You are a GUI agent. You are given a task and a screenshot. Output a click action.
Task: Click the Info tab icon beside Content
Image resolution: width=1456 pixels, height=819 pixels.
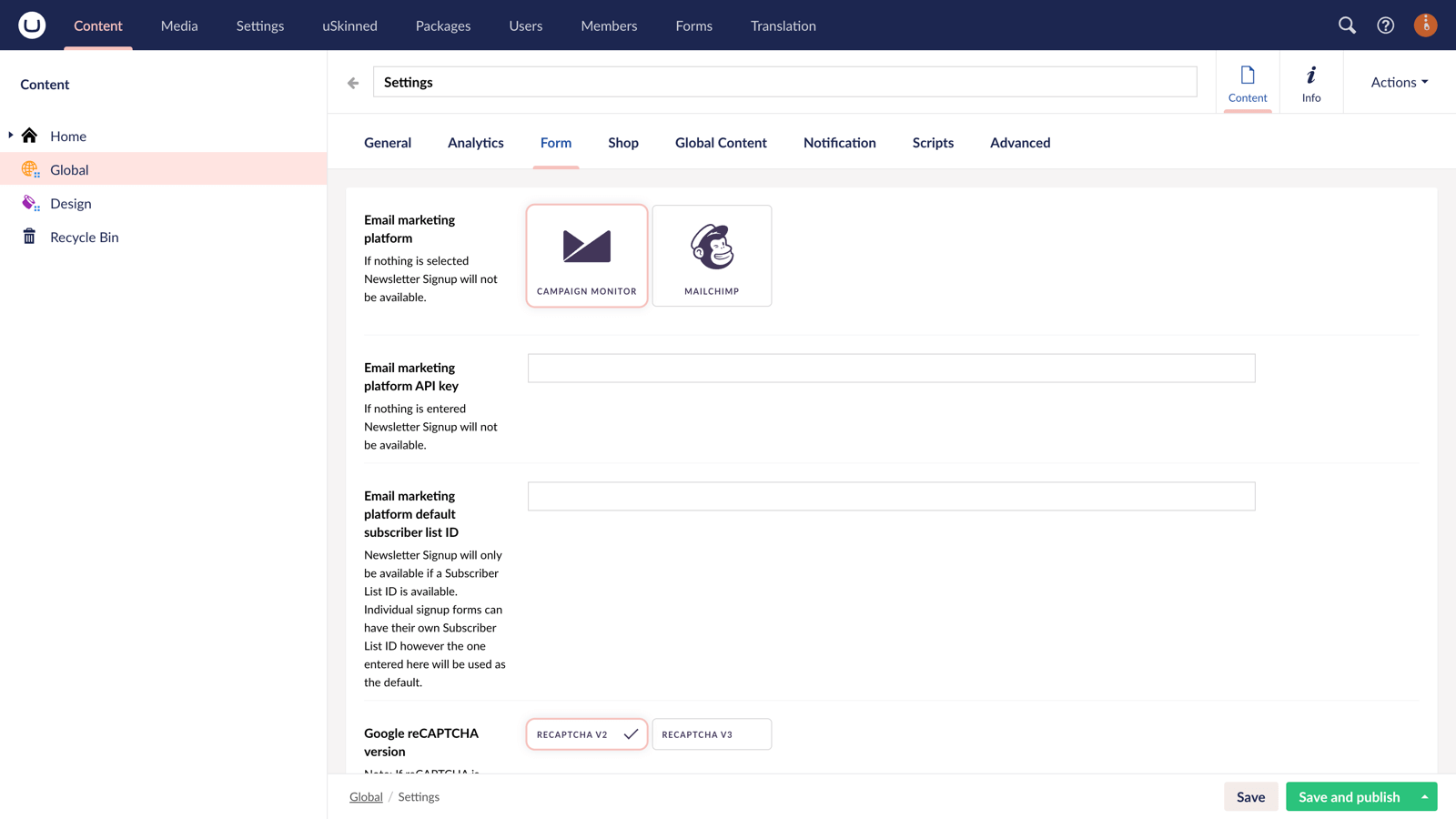tap(1311, 81)
